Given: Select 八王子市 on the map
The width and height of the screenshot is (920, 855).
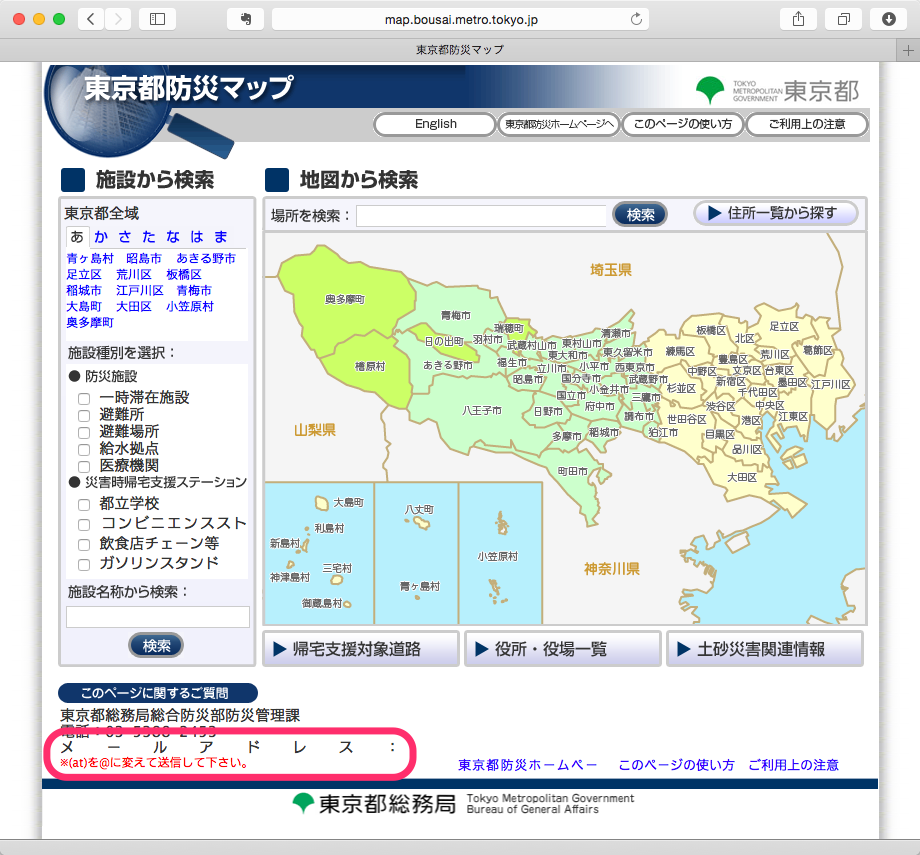Looking at the screenshot, I should (482, 411).
